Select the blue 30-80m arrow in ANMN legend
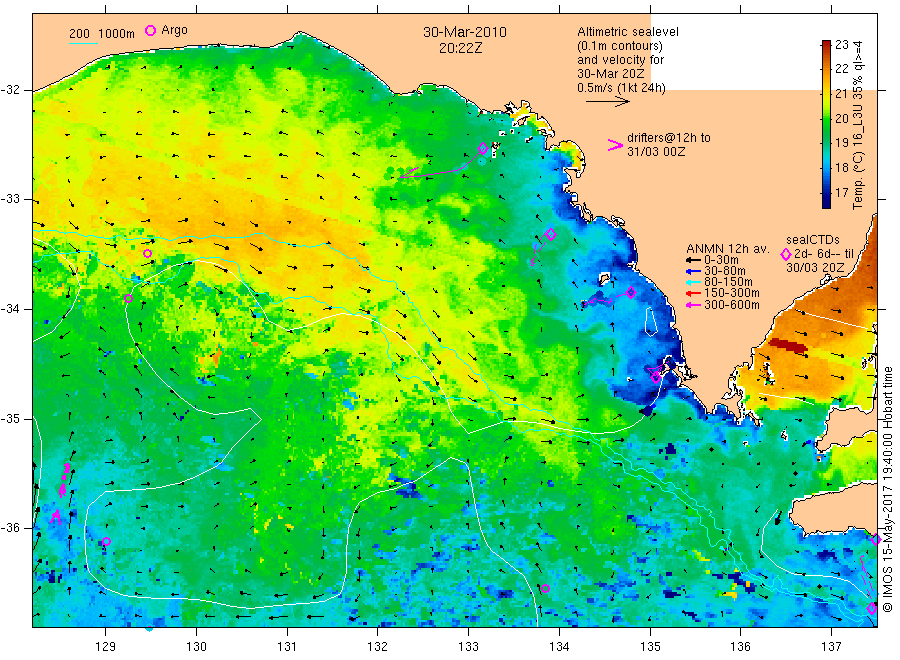 (693, 271)
